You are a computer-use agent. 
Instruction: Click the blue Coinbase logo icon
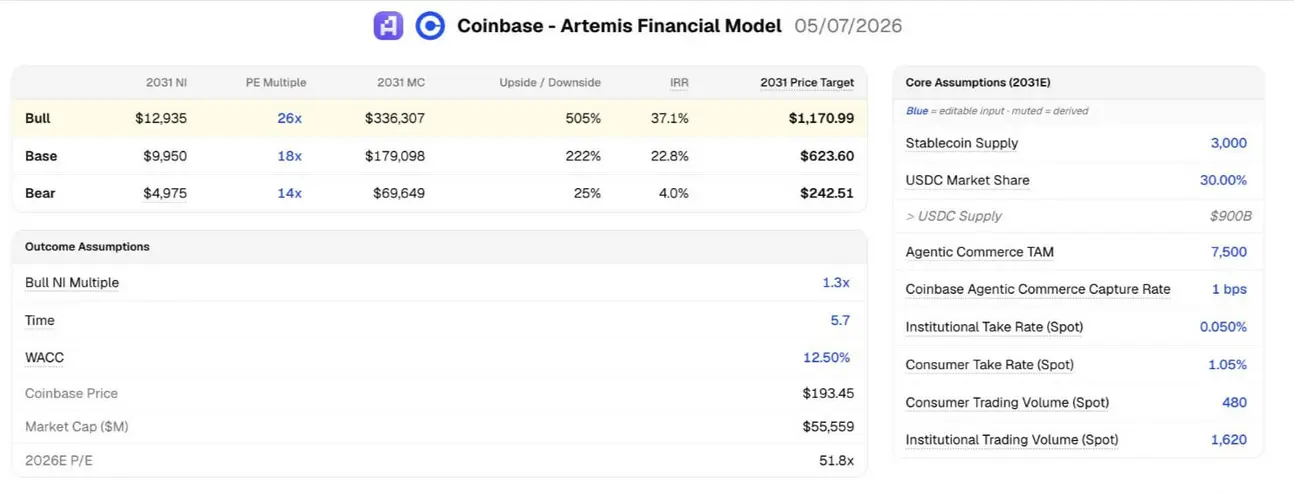430,26
